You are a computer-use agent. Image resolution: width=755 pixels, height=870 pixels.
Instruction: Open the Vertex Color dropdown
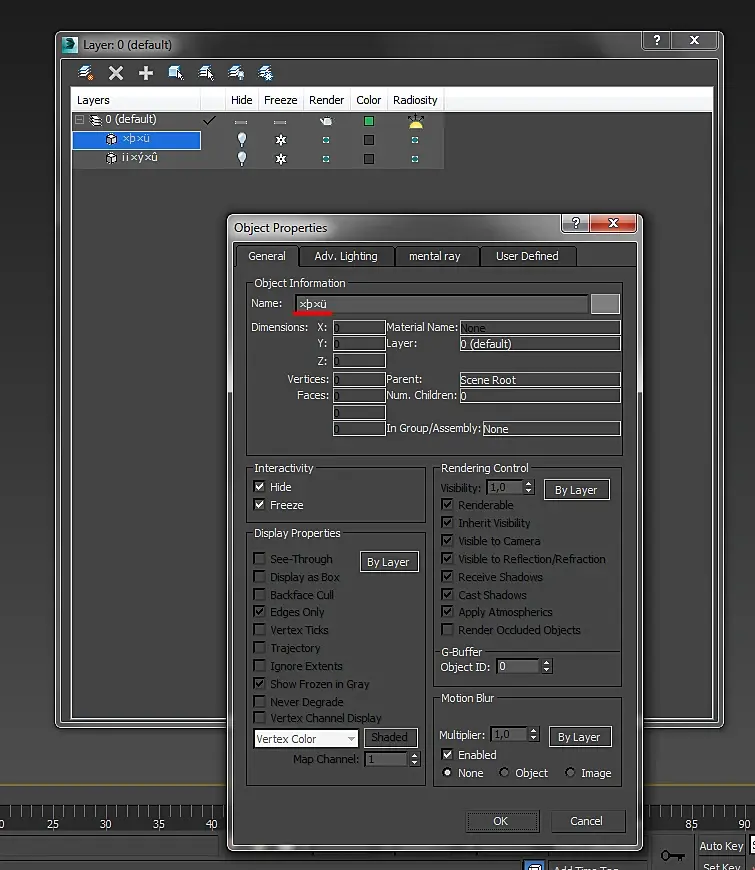306,739
